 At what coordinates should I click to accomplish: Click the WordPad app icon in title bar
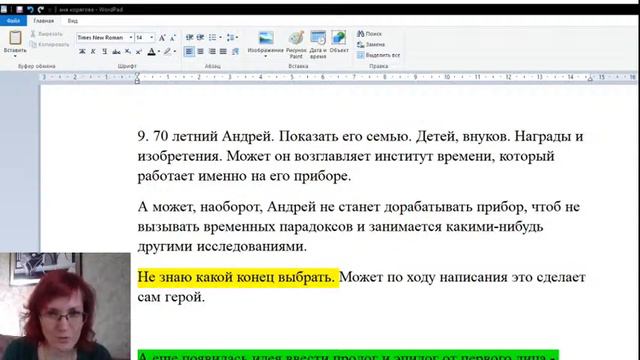(4, 9)
